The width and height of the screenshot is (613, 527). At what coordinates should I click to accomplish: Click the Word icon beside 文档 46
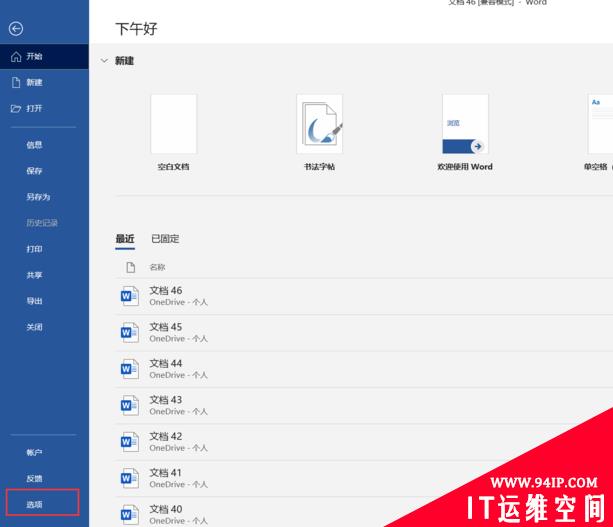point(129,296)
